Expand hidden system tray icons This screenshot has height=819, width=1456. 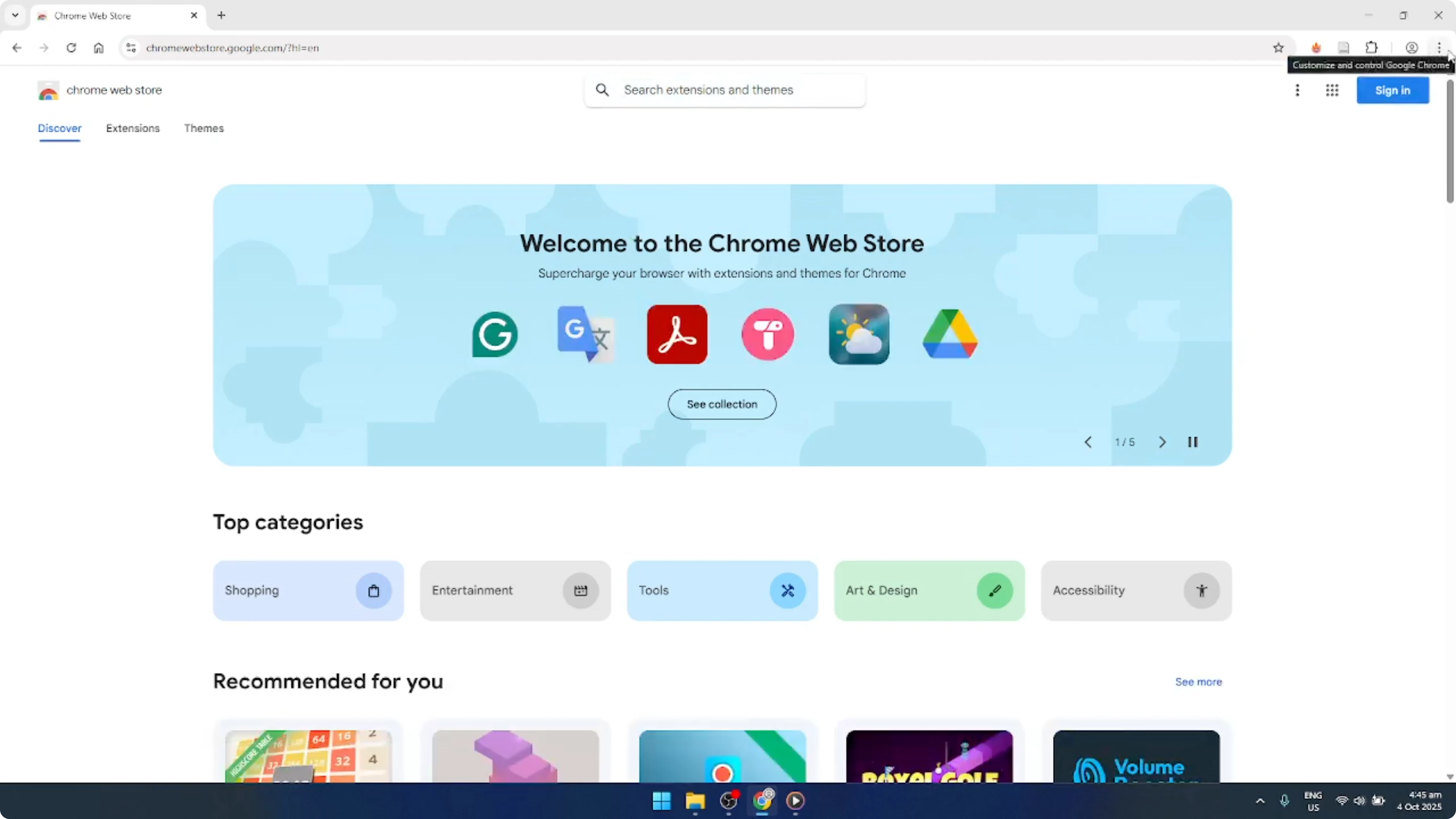(x=1261, y=801)
